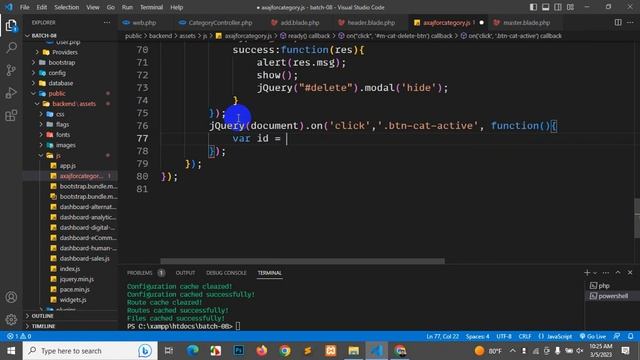This screenshot has height=360, width=640.
Task: Open the Search view in activity bar
Action: pos(11,48)
